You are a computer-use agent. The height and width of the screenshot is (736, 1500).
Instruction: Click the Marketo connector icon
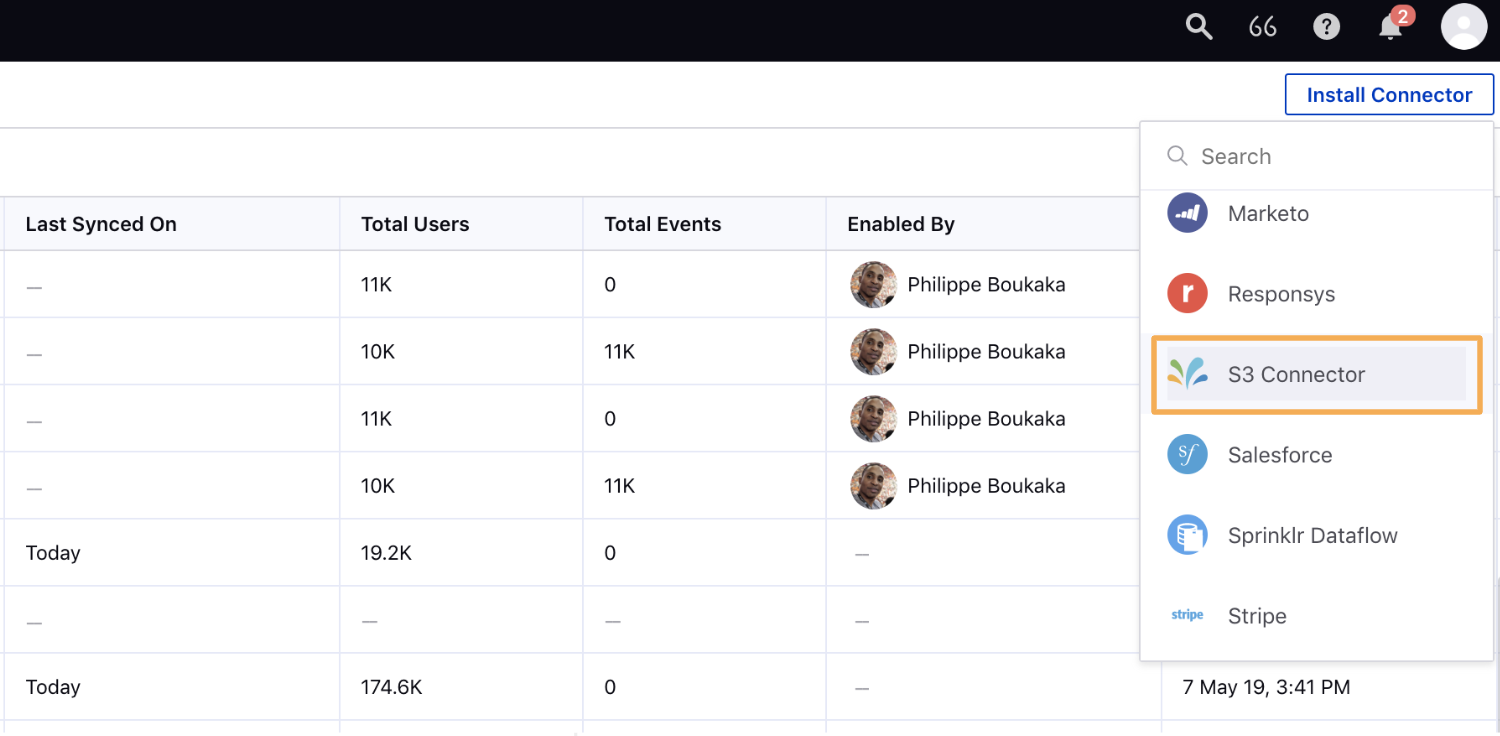click(x=1187, y=213)
